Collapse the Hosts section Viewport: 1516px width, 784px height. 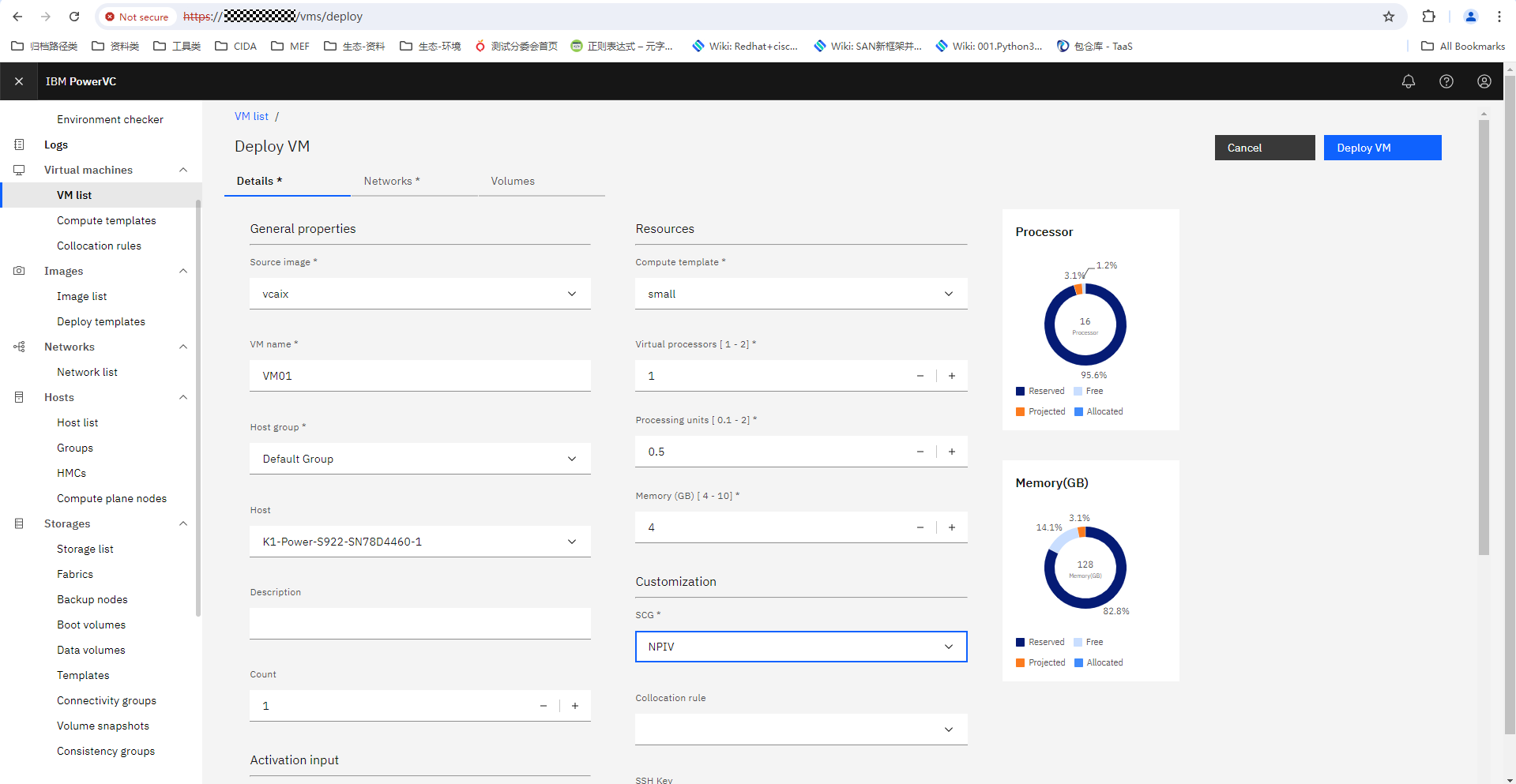pyautogui.click(x=183, y=397)
